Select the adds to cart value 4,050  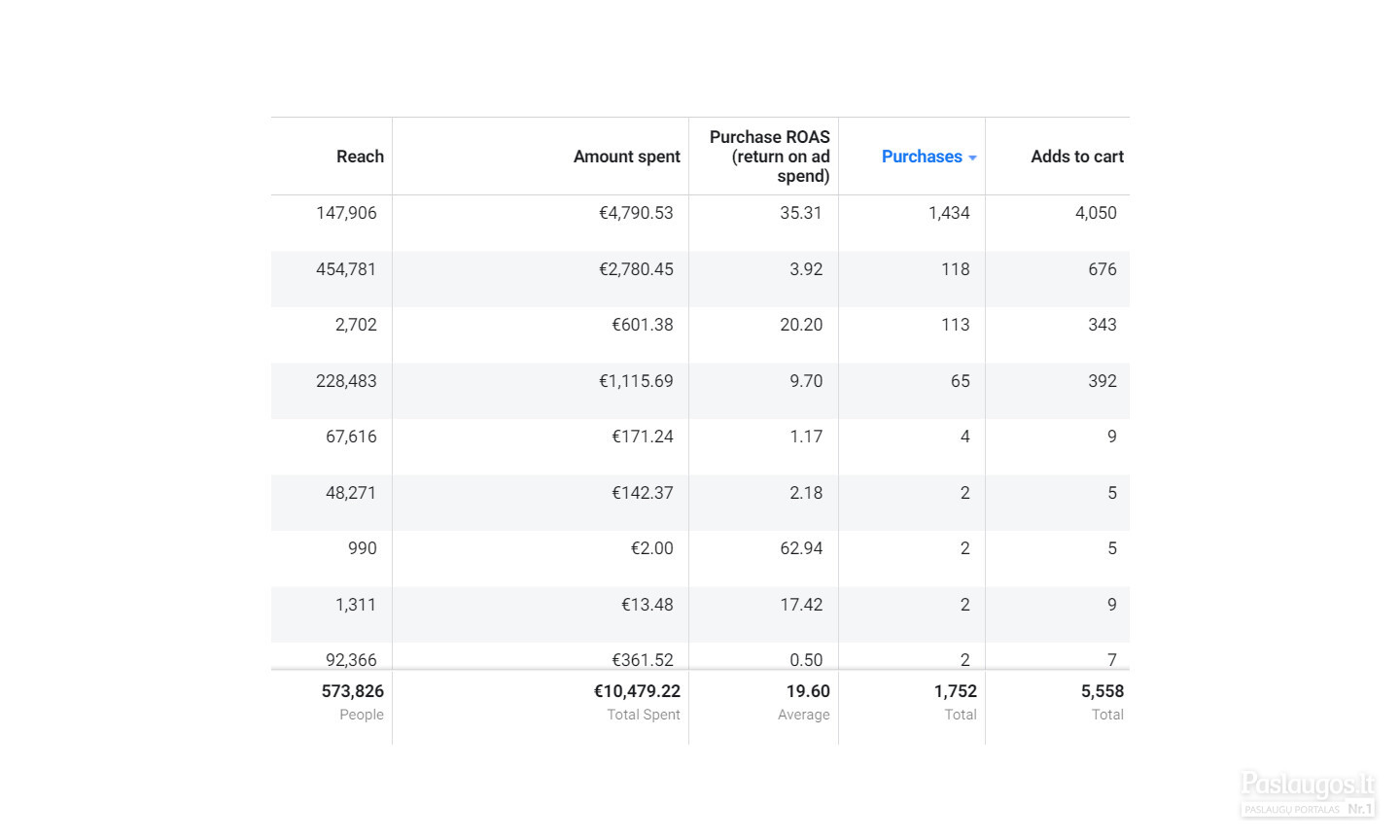point(1096,213)
